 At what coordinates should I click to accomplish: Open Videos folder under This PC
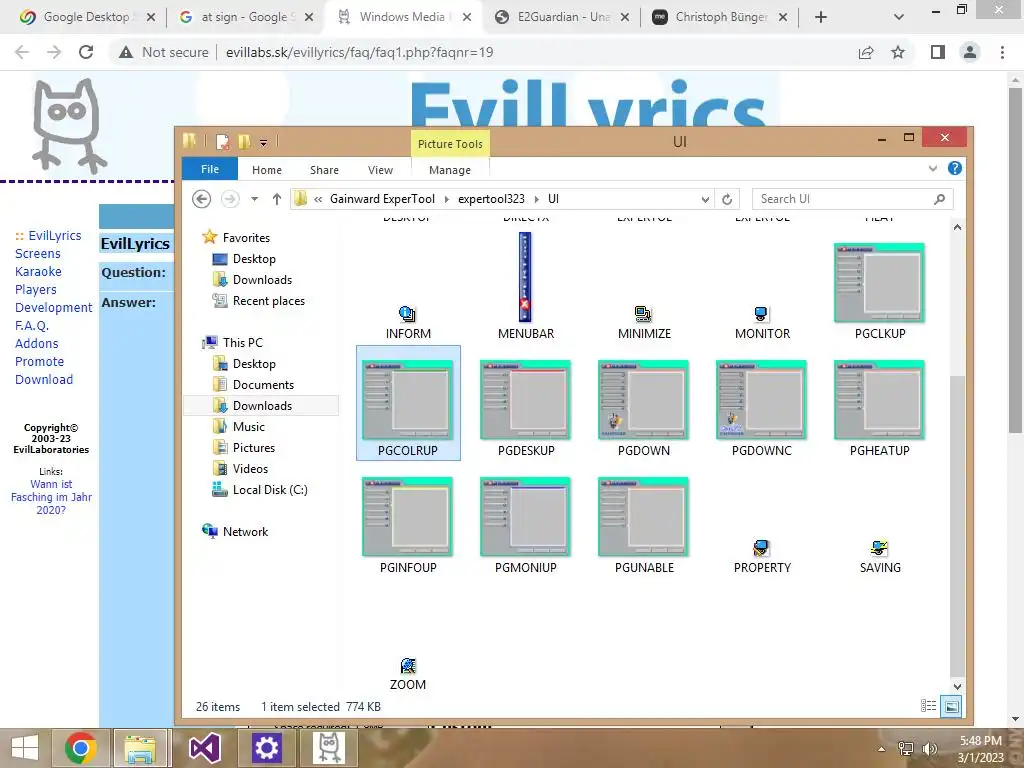pos(250,468)
